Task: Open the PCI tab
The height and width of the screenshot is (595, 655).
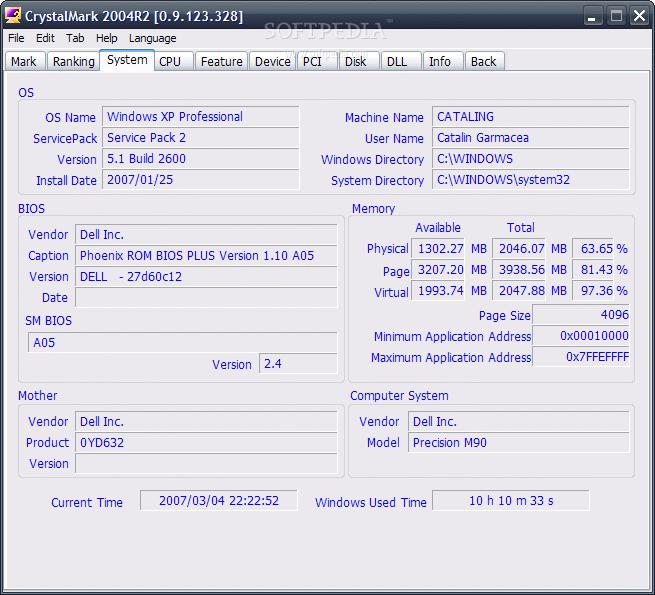Action: 312,62
